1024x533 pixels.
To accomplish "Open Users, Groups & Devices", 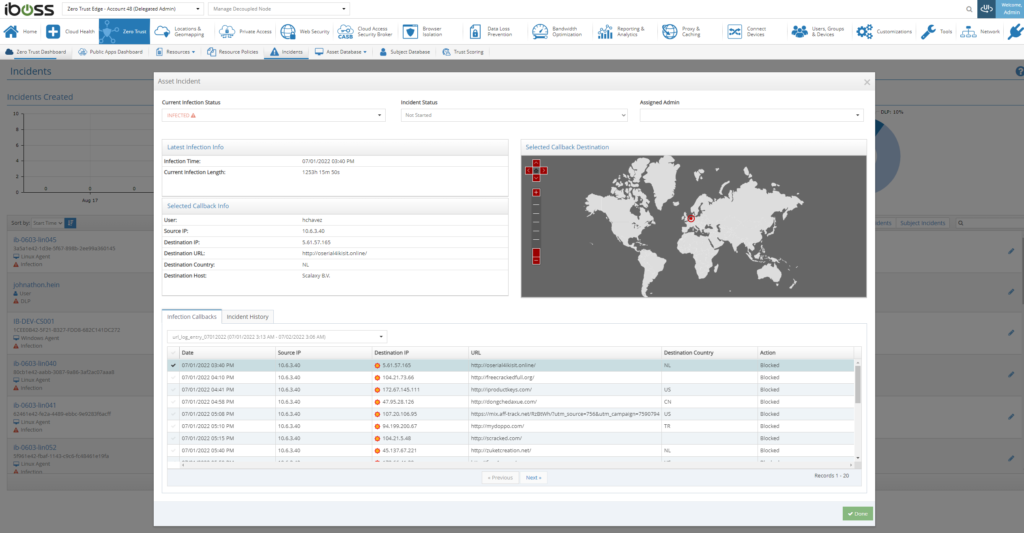I will coord(818,31).
